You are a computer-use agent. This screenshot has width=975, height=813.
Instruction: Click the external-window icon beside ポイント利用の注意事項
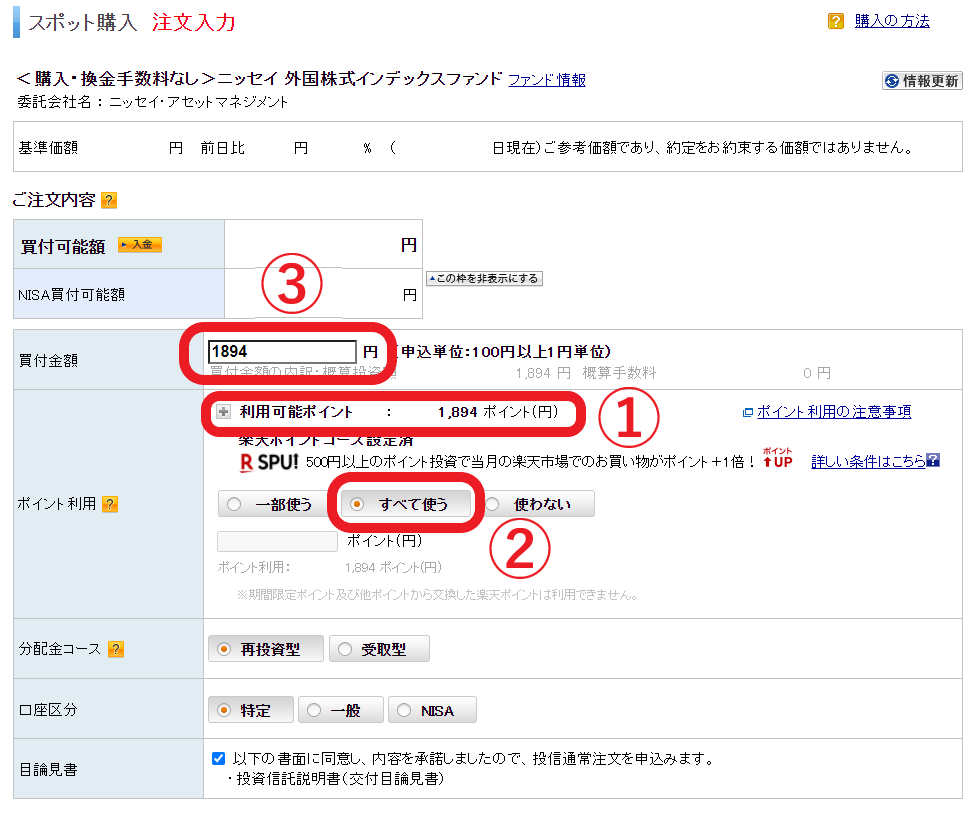[748, 412]
